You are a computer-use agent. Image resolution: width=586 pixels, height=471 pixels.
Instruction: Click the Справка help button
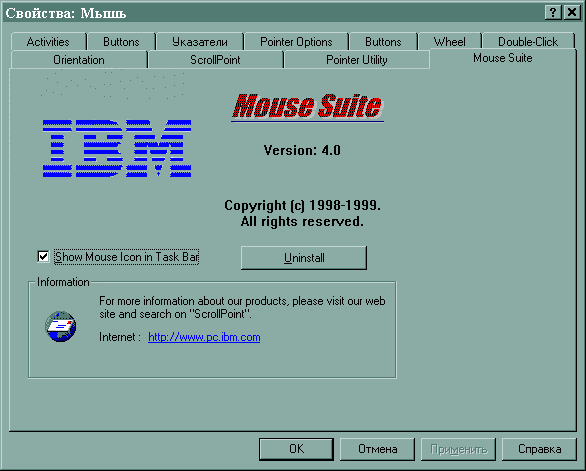539,449
